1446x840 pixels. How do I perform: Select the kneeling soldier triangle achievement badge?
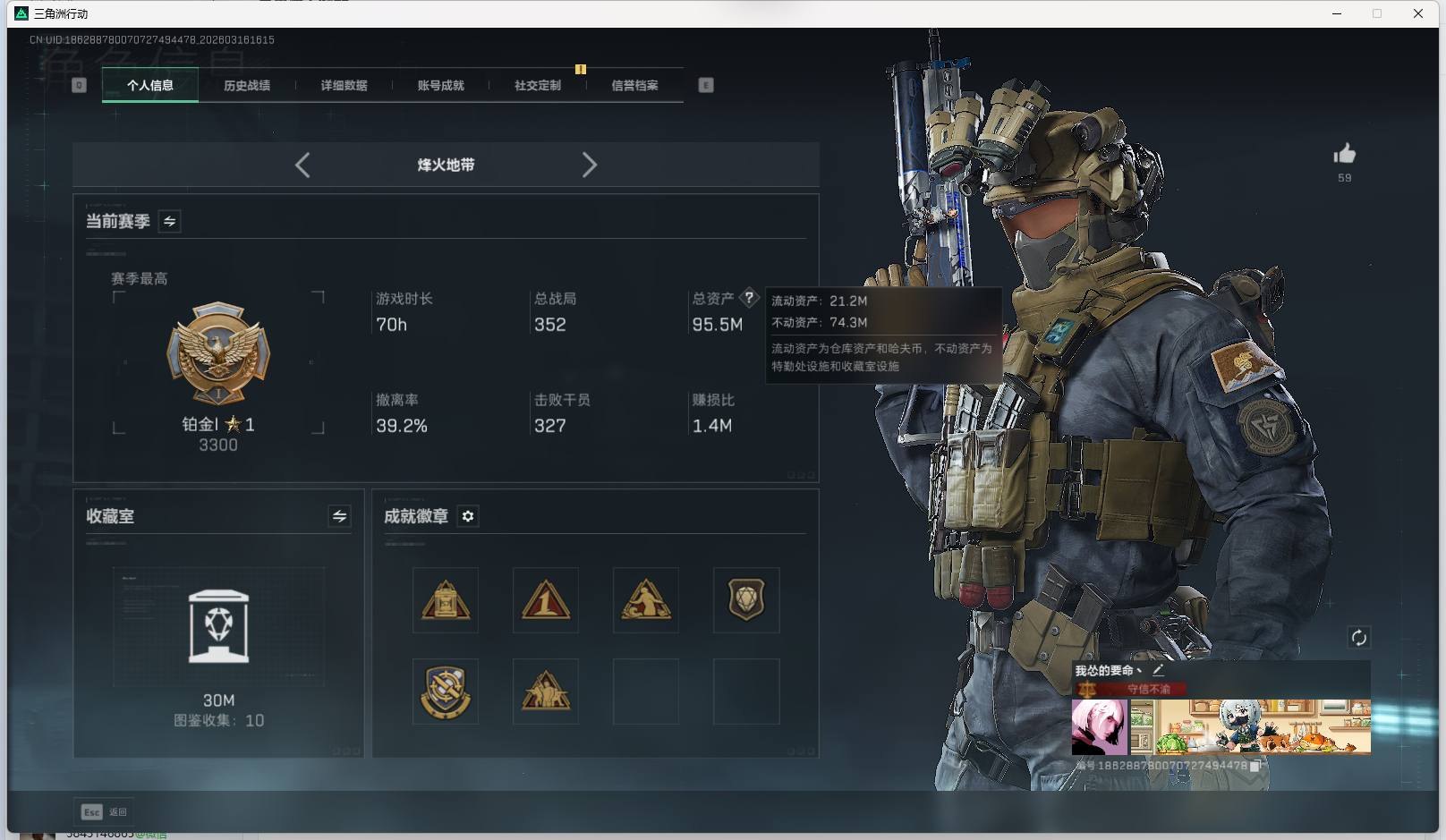click(646, 600)
